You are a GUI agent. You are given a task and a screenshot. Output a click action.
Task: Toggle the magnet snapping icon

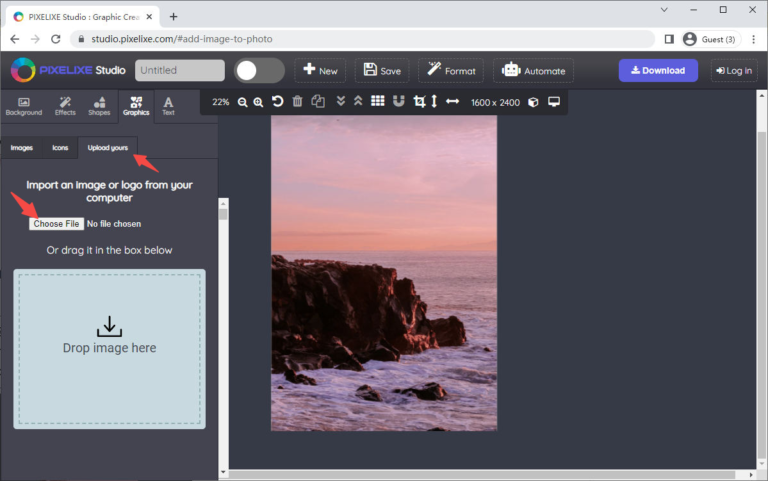(397, 102)
